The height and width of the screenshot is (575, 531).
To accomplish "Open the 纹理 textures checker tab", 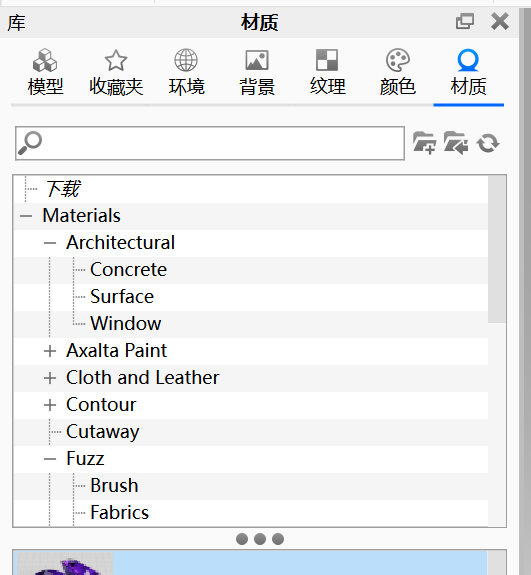I will 327,72.
